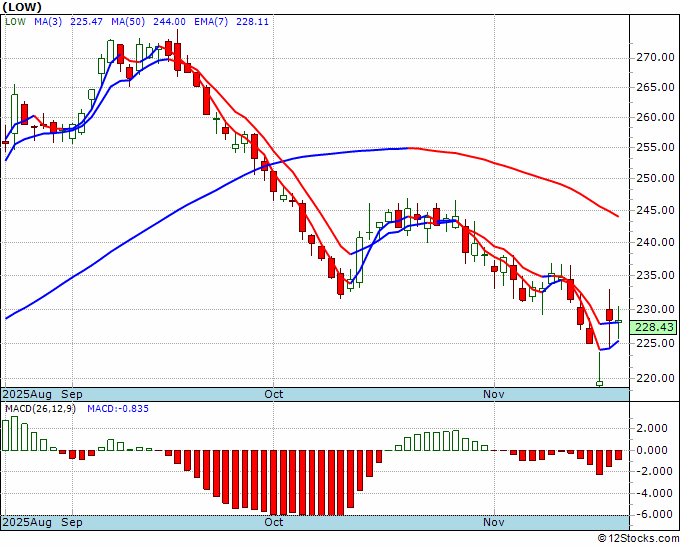This screenshot has height=546, width=680.
Task: Click 2025Aug on the price chart axis
Action: [x=27, y=394]
